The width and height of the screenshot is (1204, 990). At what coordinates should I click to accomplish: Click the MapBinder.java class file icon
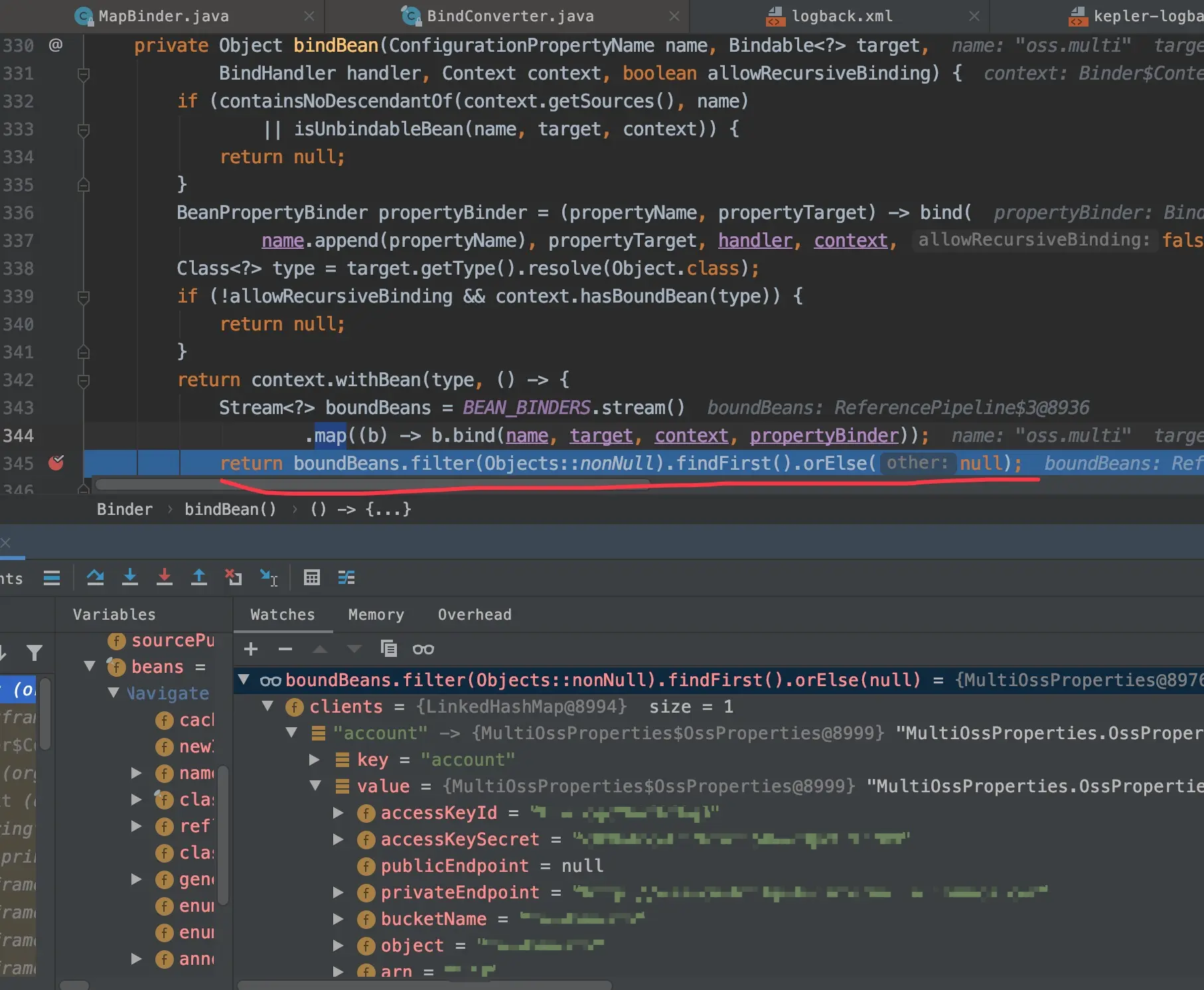pos(84,16)
